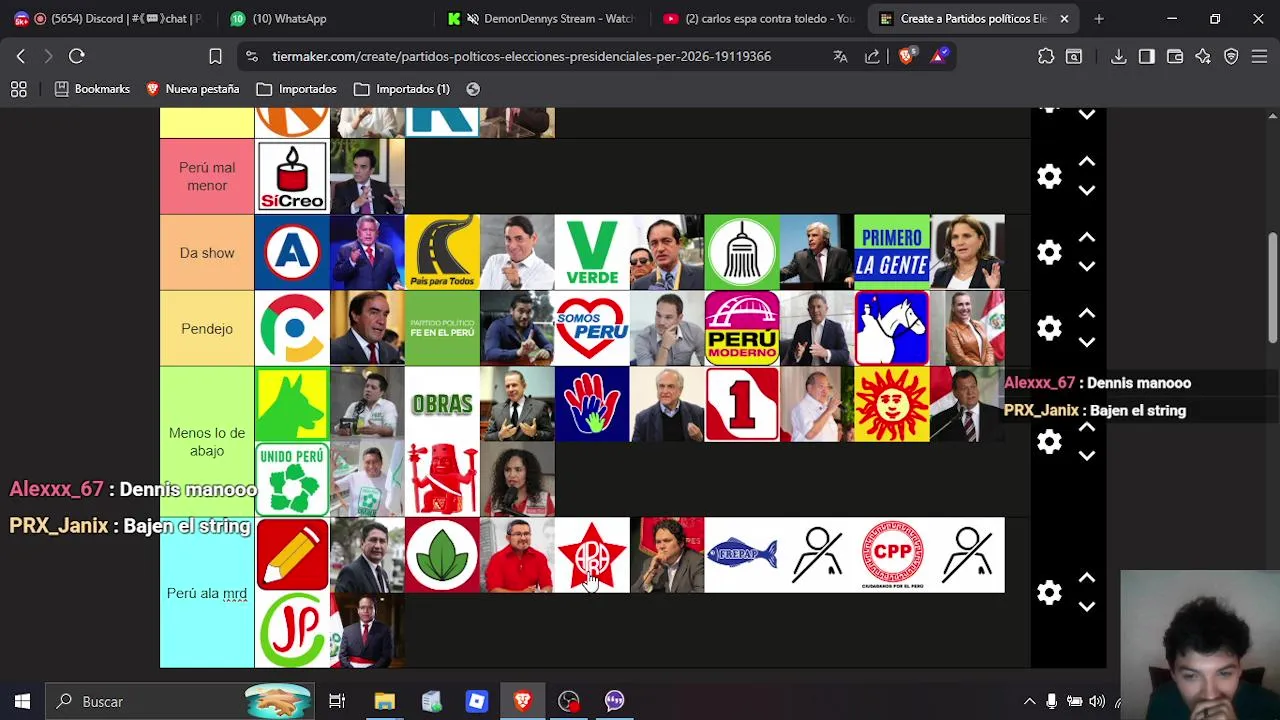1280x720 pixels.
Task: Select the FREPAP fish logo
Action: pos(742,555)
